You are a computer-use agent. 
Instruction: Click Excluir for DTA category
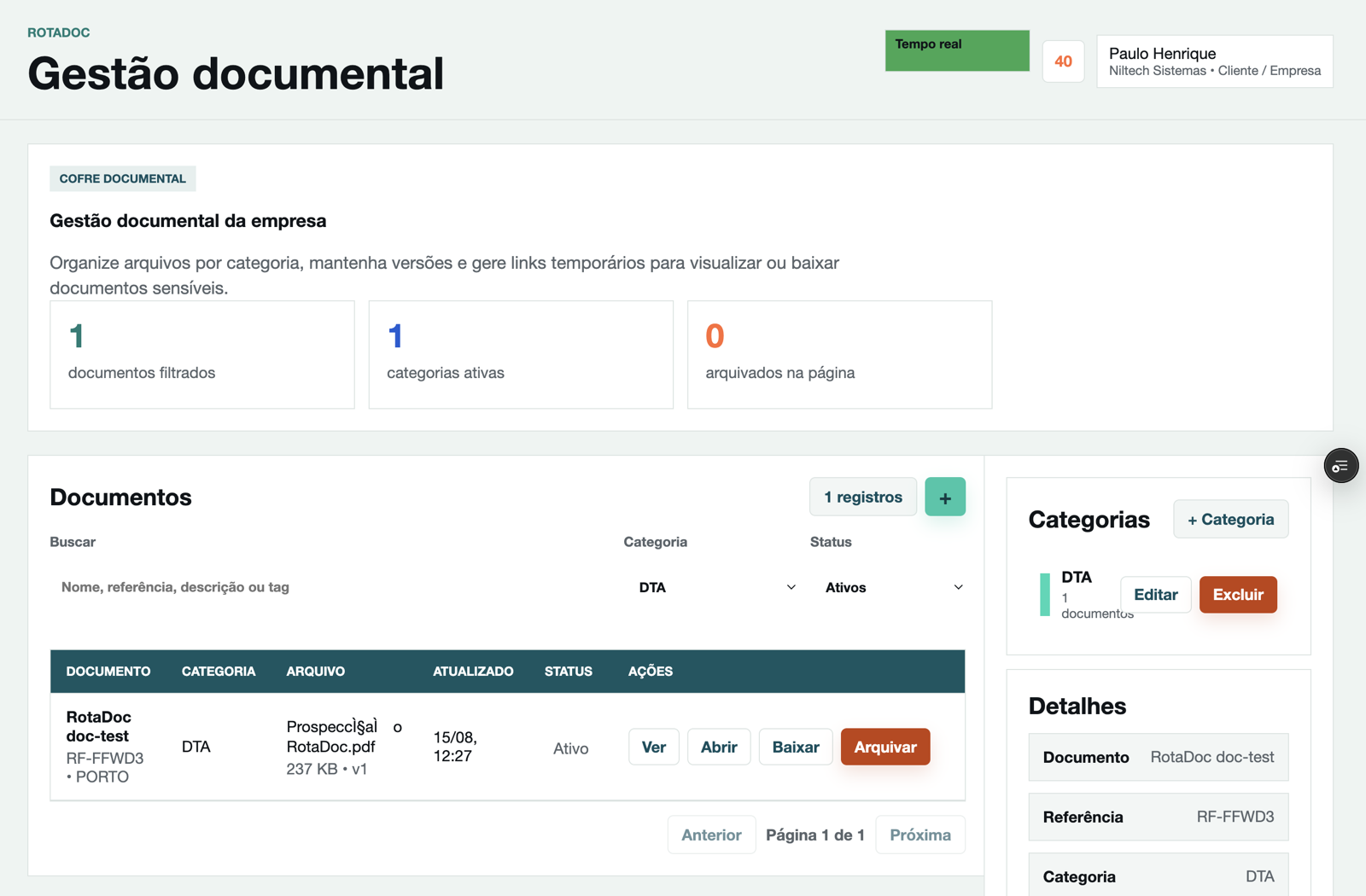1238,595
